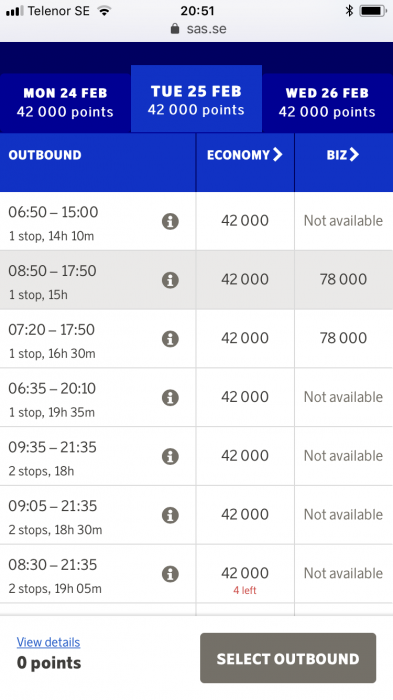Screen dimensions: 393x700
Task: Expand the BIZ column chevron
Action: coord(354,154)
